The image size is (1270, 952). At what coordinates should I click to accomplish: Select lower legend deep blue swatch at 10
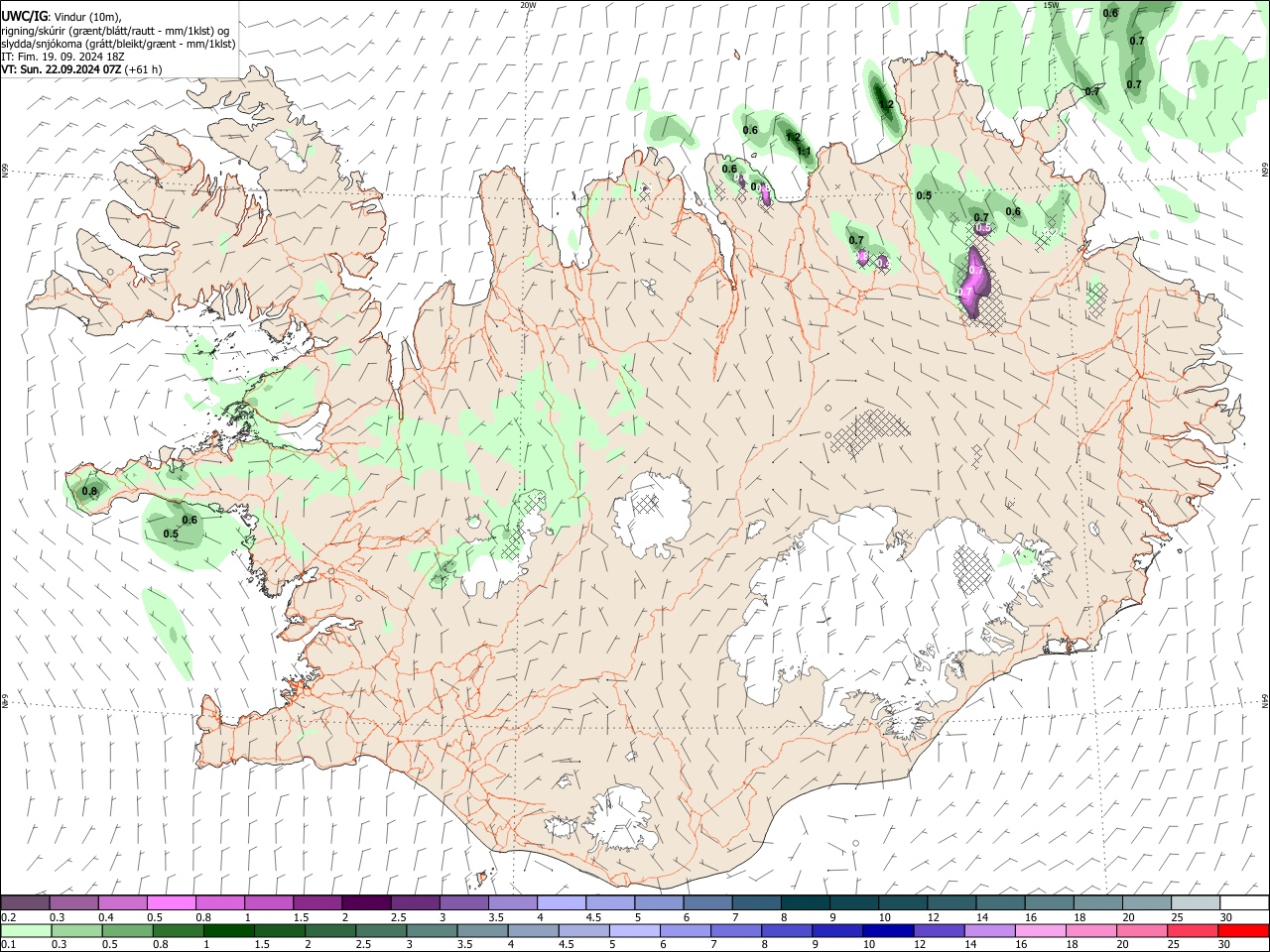click(x=888, y=930)
